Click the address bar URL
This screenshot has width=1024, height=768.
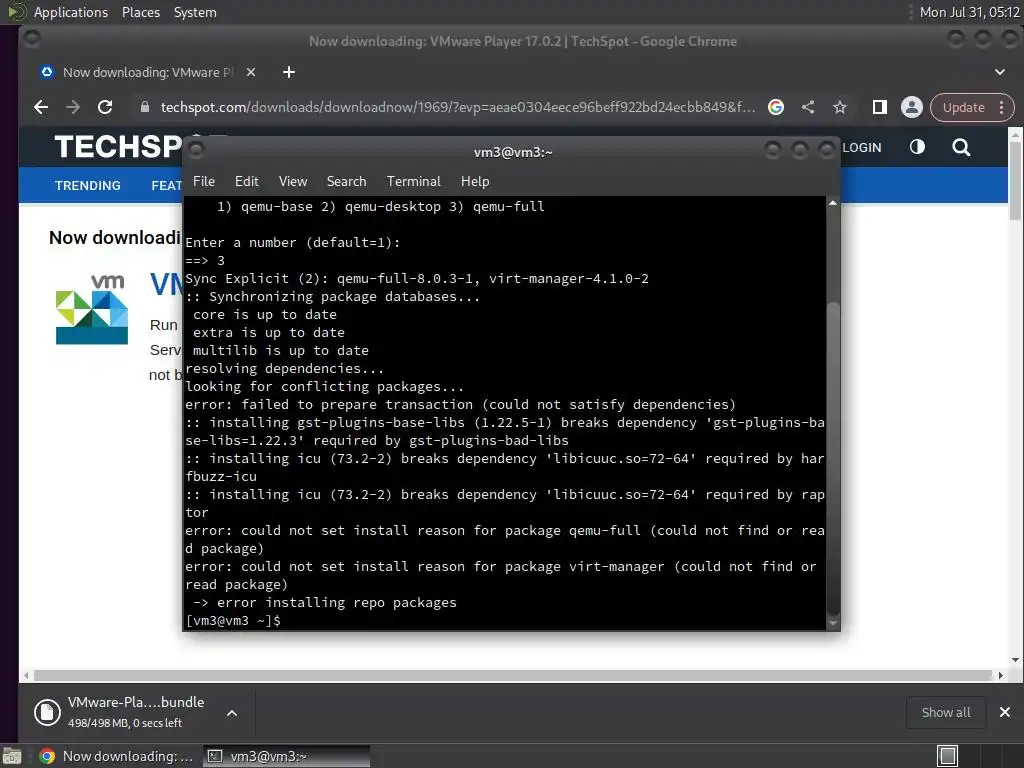(x=457, y=107)
